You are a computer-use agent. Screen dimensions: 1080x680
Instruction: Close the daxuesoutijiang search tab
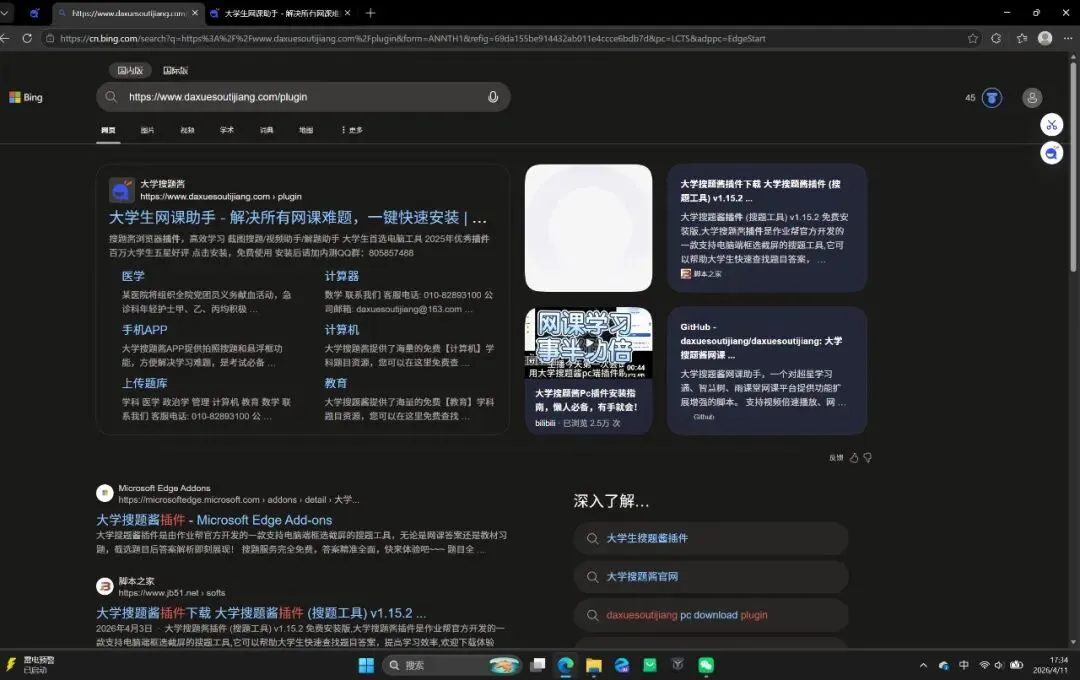pyautogui.click(x=195, y=12)
